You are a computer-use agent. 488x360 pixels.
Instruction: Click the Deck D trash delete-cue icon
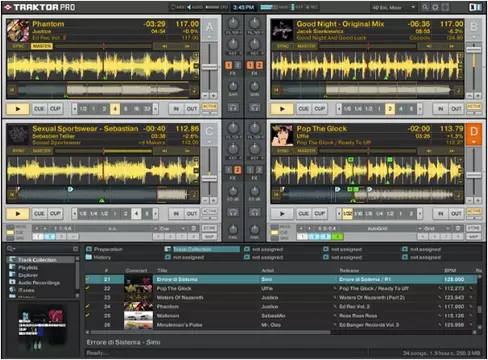pos(458,228)
